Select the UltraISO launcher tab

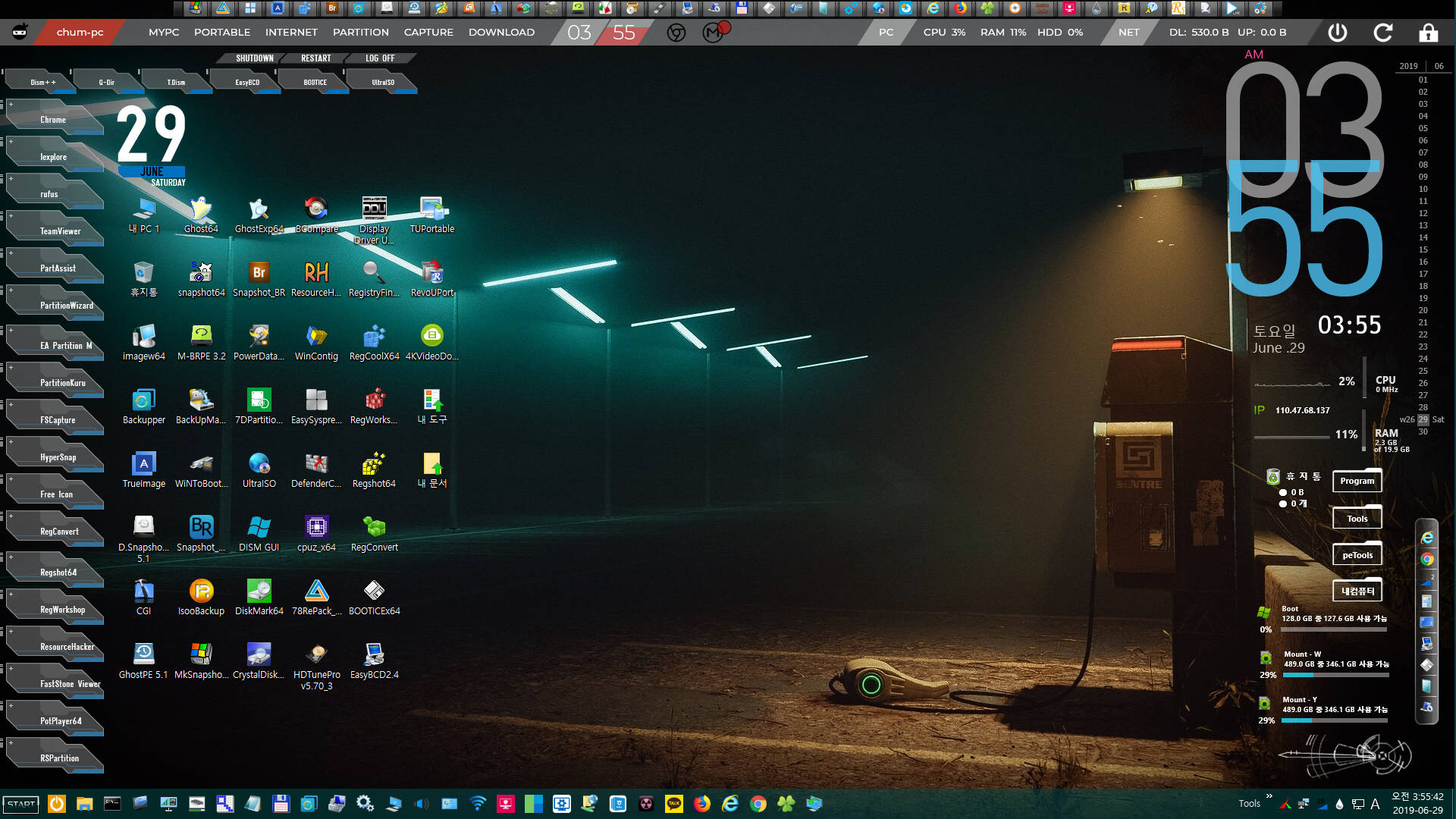pyautogui.click(x=383, y=82)
